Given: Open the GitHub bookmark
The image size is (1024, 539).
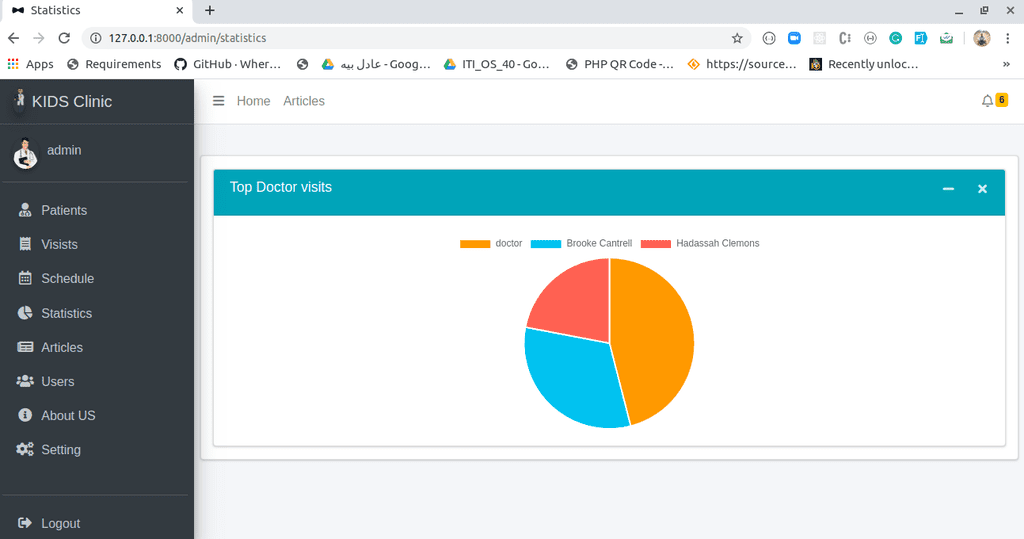Looking at the screenshot, I should click(227, 64).
